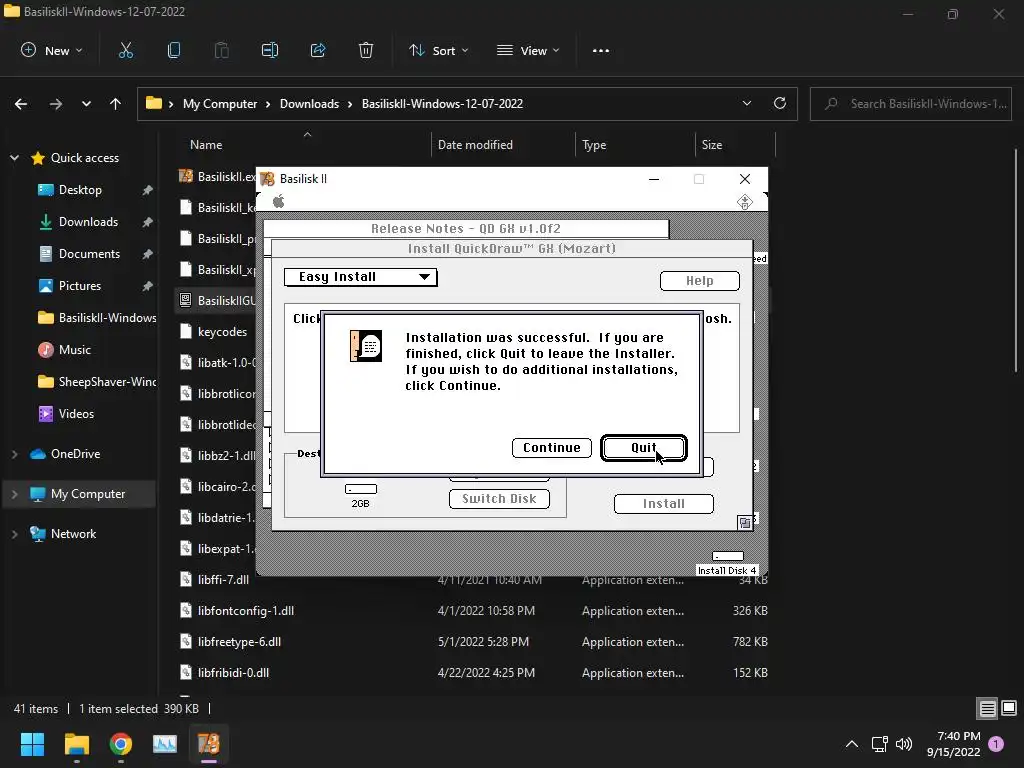Screen dimensions: 1024x768
Task: Open the Apple menu in Basilisk II
Action: pos(279,201)
